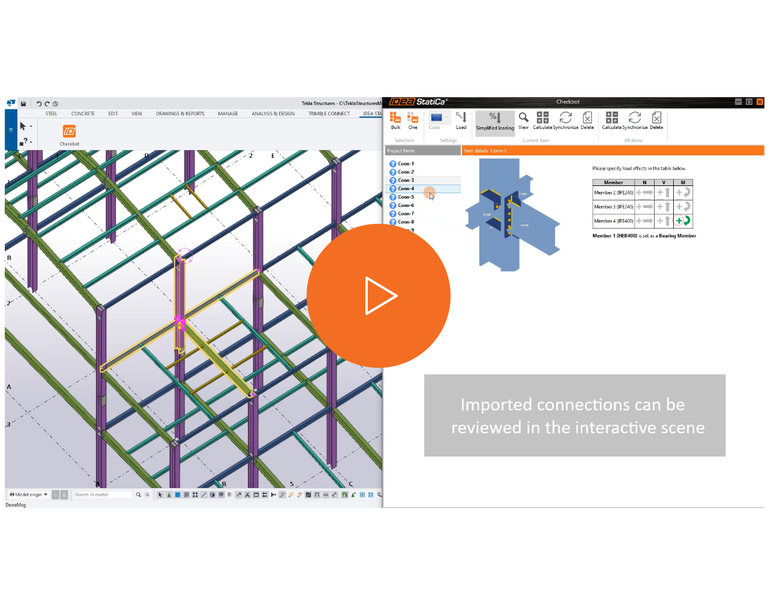Click the Checkbot window title
The width and height of the screenshot is (768, 600).
pyautogui.click(x=568, y=102)
